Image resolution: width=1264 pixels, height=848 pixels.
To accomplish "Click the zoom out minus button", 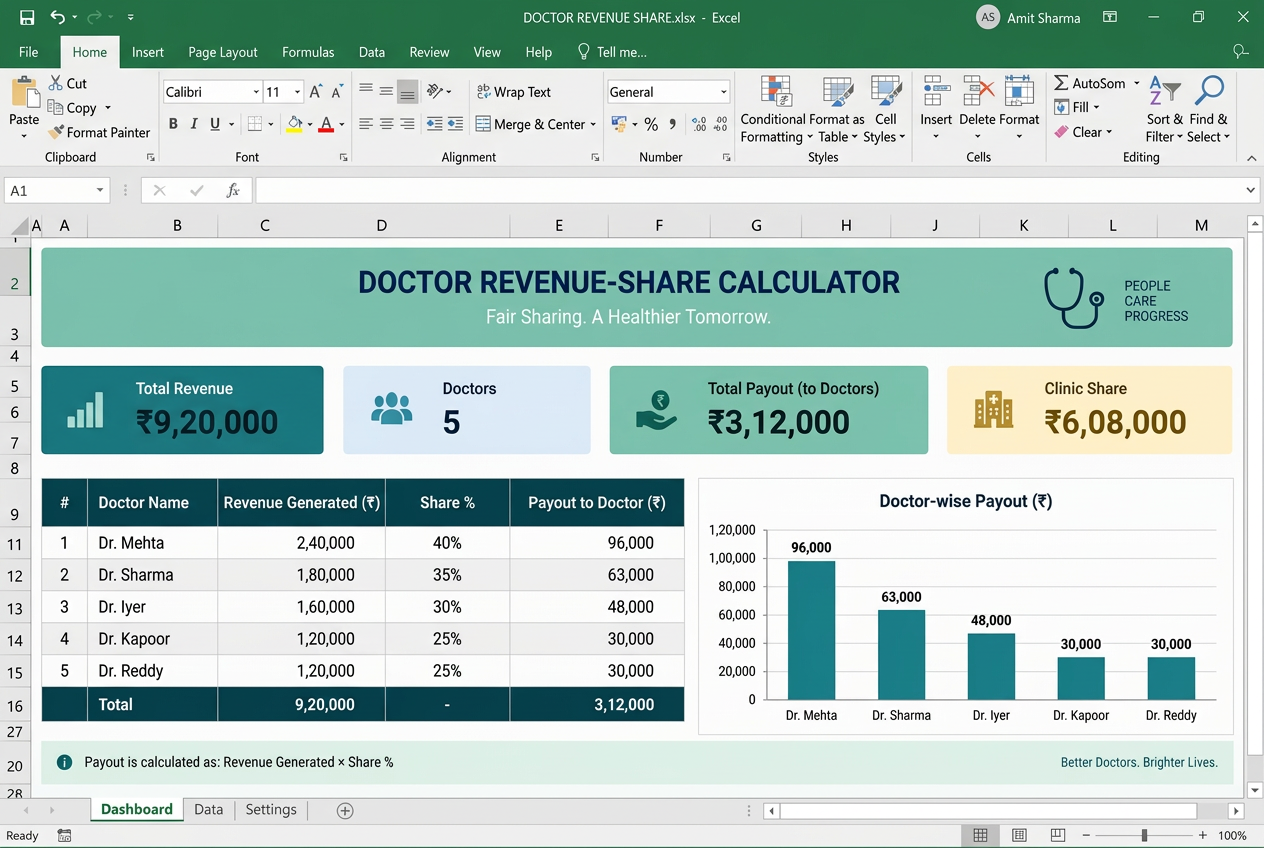I will [1087, 835].
